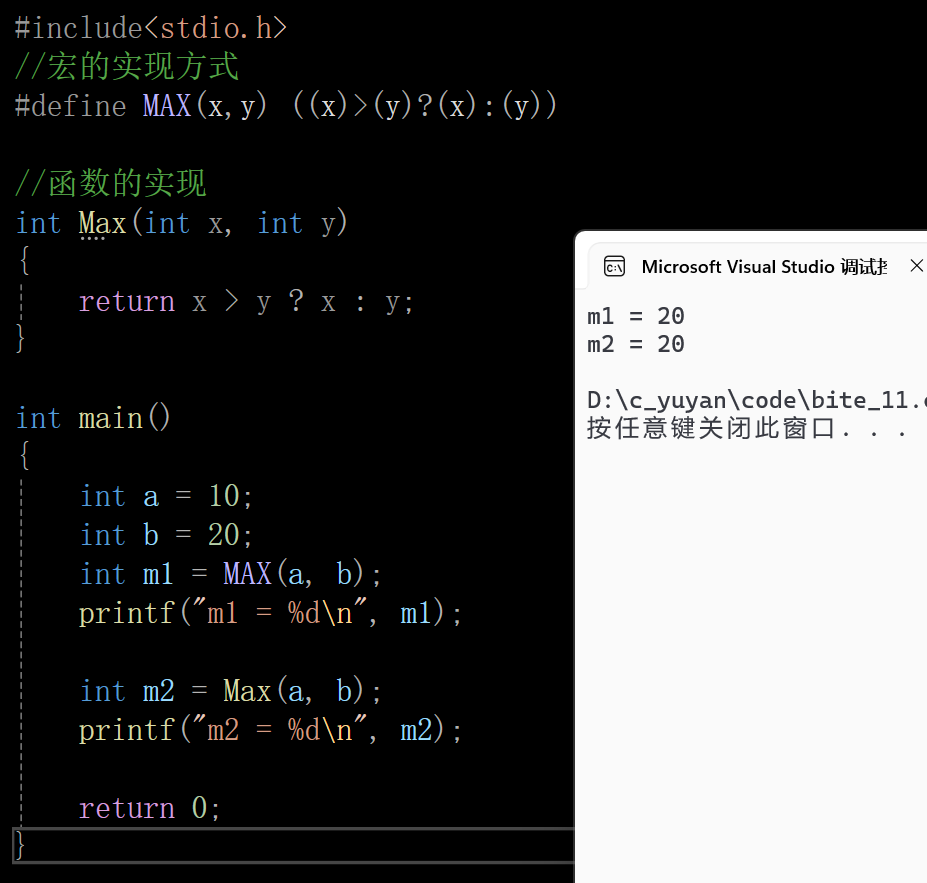Click the line 'int m2 = Max(a, b);'

231,691
